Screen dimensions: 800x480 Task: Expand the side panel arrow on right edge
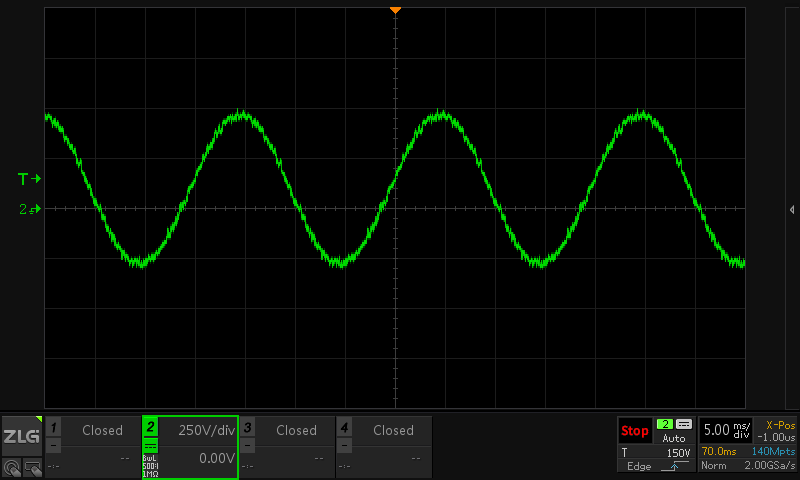point(792,209)
